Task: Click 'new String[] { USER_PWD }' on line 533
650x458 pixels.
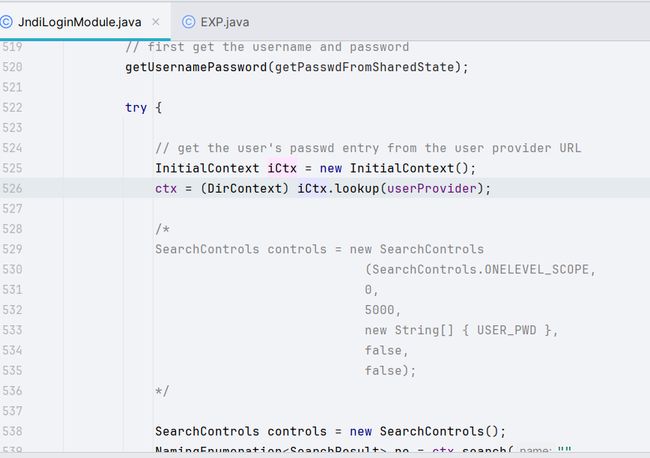Action: point(458,330)
